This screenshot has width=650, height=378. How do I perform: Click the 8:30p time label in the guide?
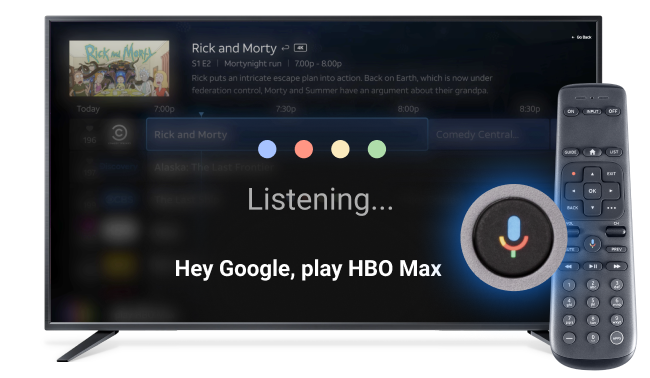coord(530,109)
